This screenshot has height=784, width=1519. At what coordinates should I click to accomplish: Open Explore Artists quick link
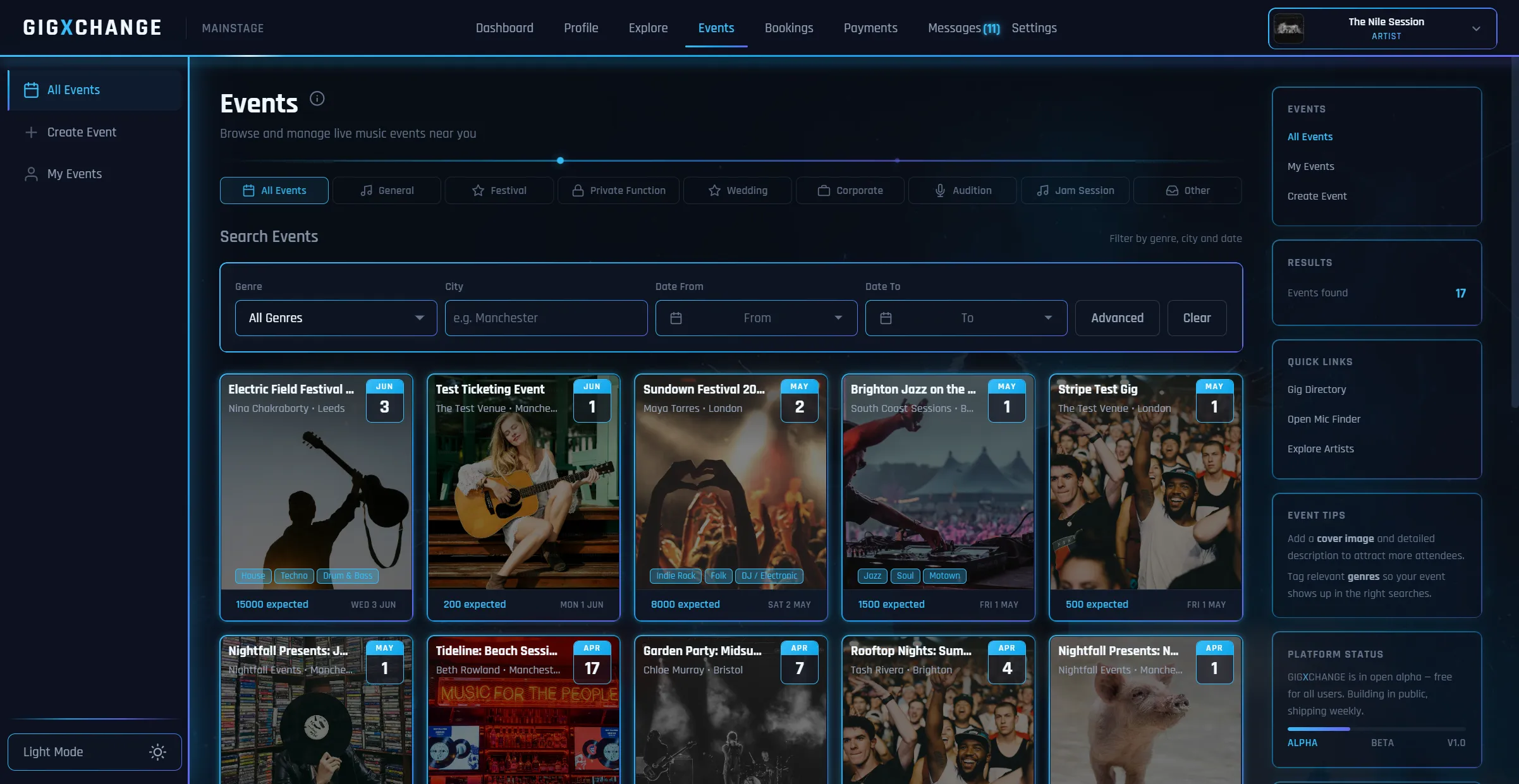click(1321, 449)
